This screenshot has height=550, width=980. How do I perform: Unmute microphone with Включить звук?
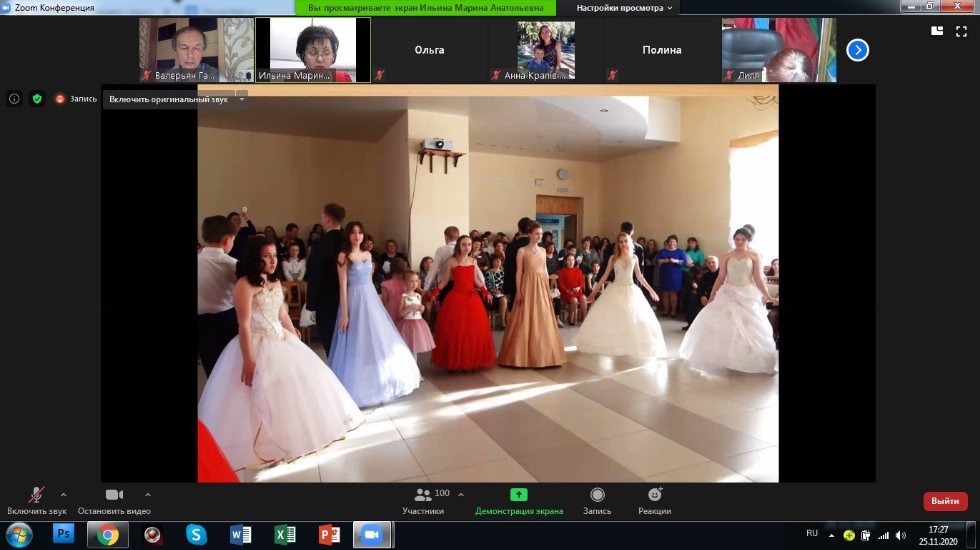(36, 496)
